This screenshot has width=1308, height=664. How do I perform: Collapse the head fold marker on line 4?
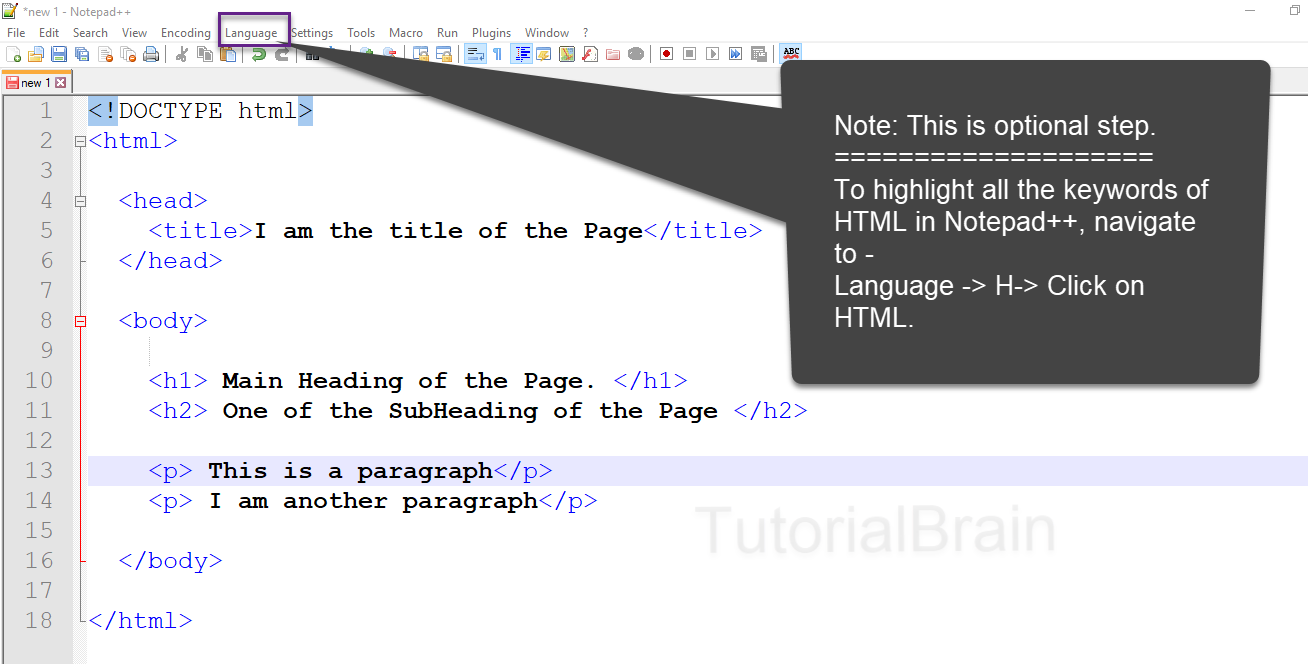coord(81,201)
